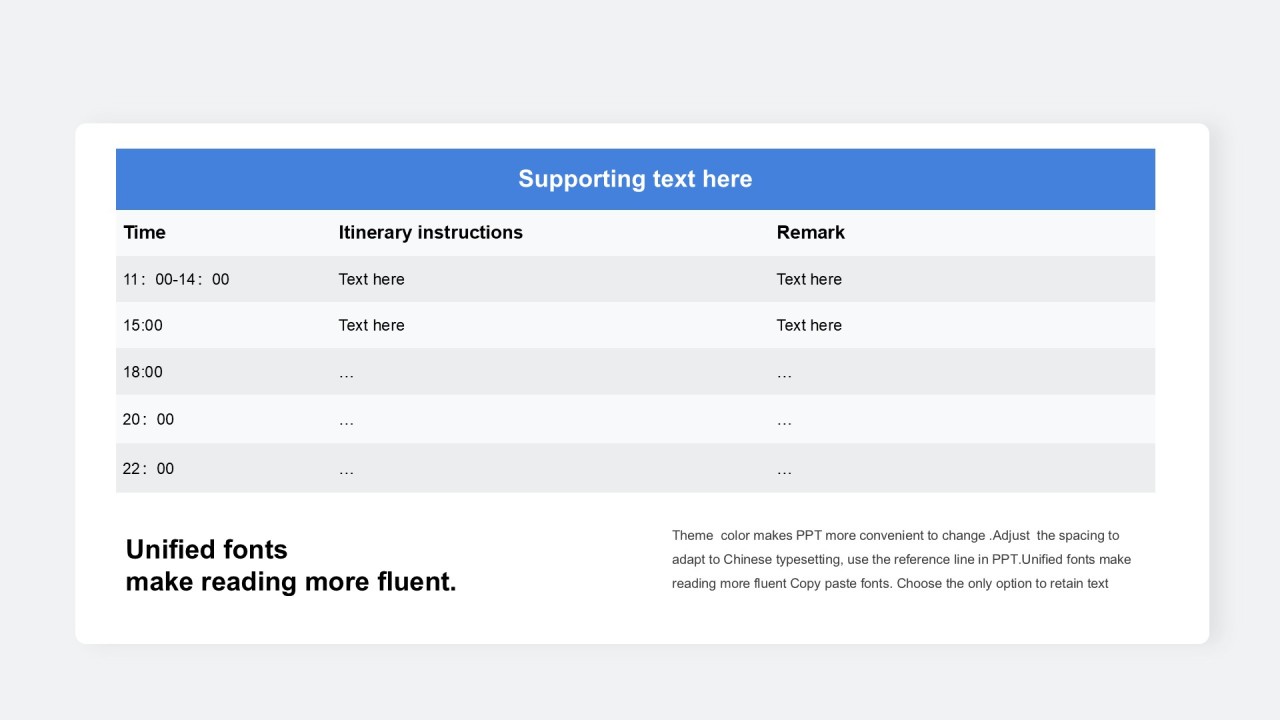Click the itinerary ellipsis in 18:00 row
The width and height of the screenshot is (1280, 720).
pos(346,373)
